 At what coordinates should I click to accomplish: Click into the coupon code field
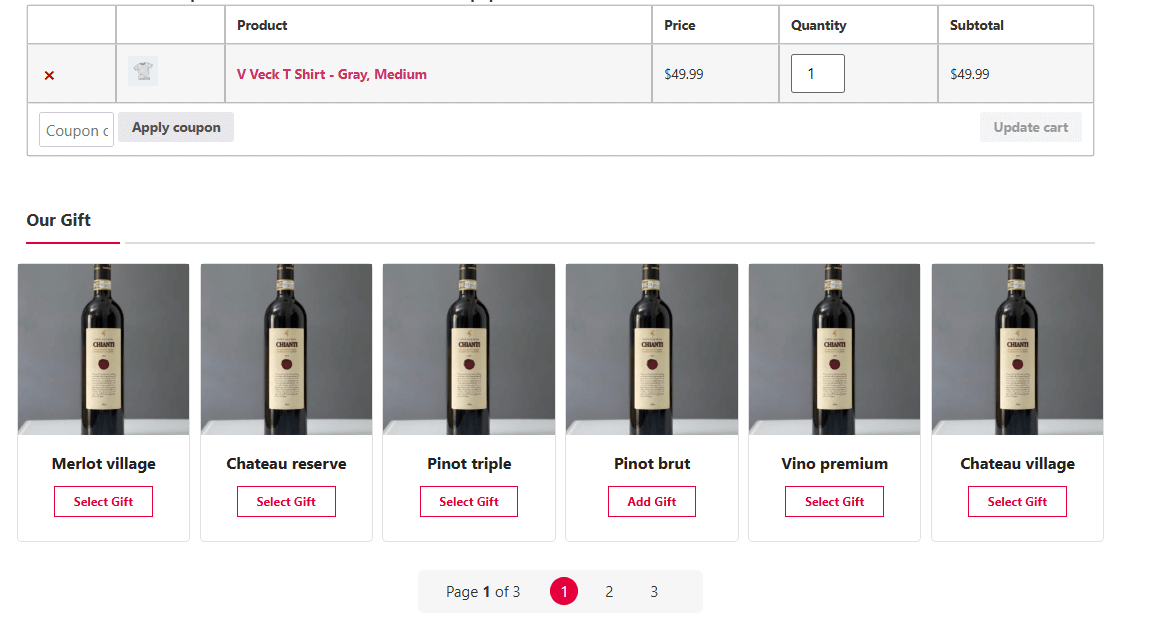(76, 130)
